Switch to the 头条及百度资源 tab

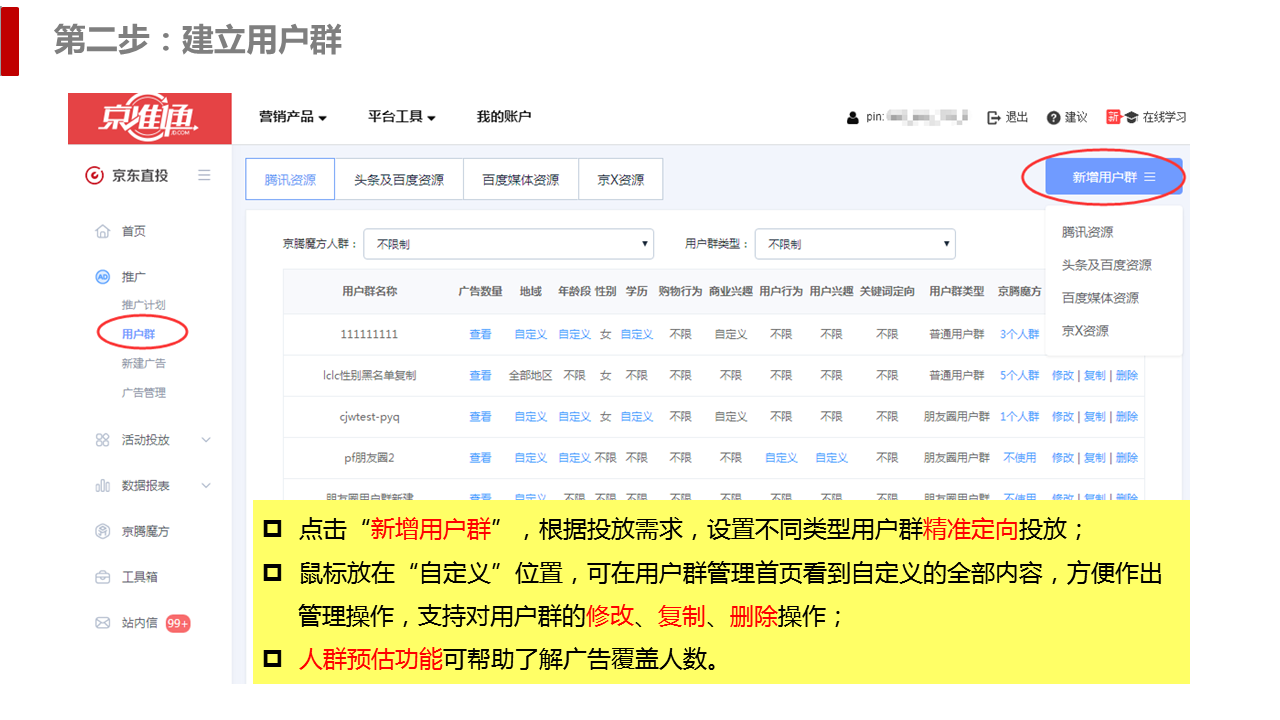point(399,180)
